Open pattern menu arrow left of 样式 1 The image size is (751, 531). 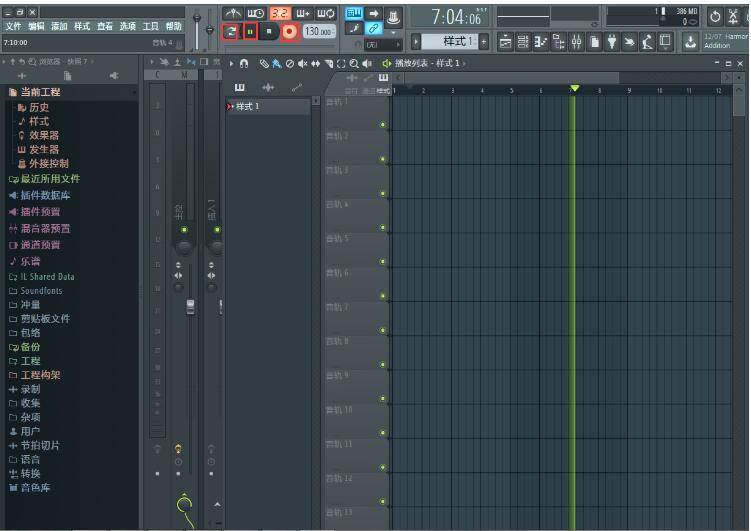(416, 42)
